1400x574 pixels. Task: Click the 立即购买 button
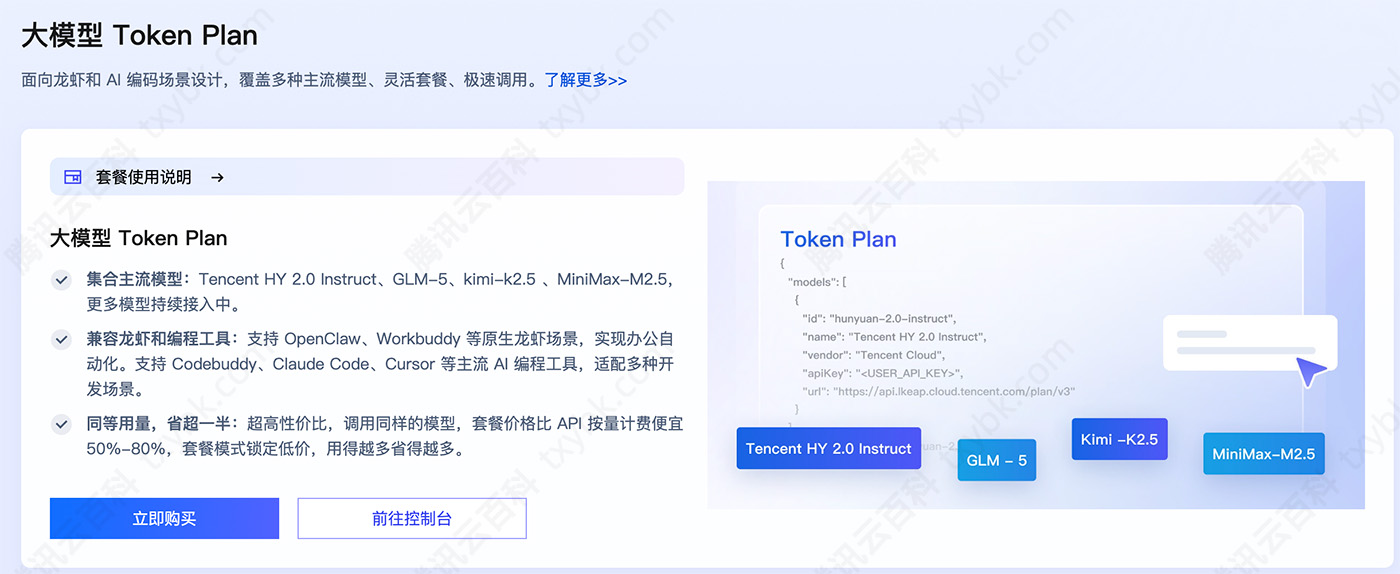[x=164, y=518]
